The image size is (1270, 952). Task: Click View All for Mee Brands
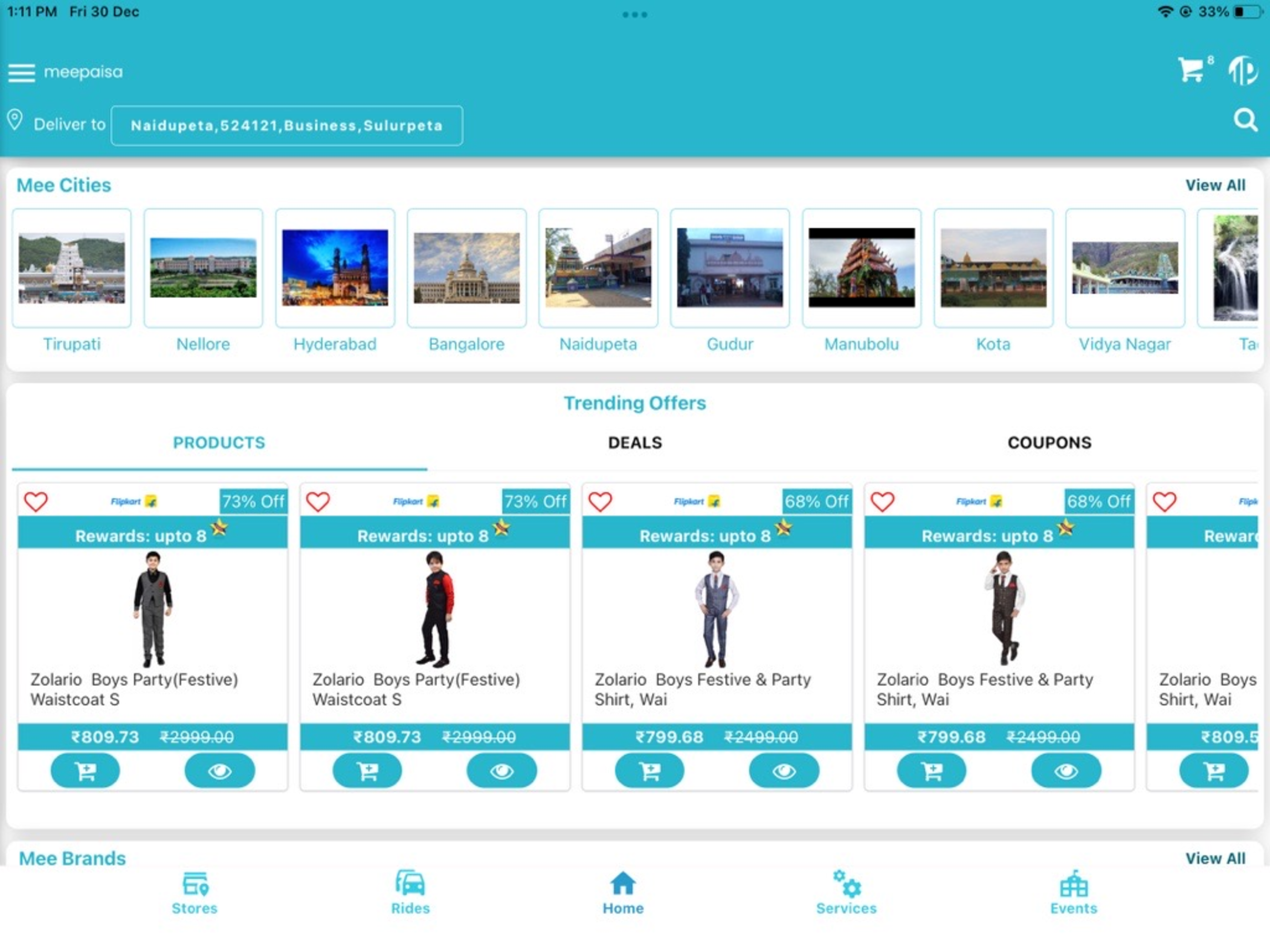click(x=1215, y=858)
